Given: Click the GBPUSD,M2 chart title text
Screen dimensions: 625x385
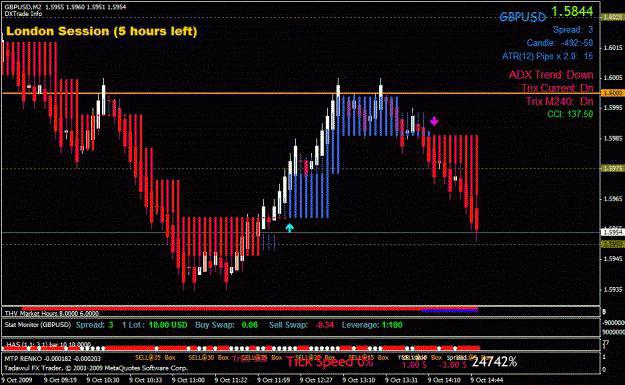Looking at the screenshot, I should 22,7.
